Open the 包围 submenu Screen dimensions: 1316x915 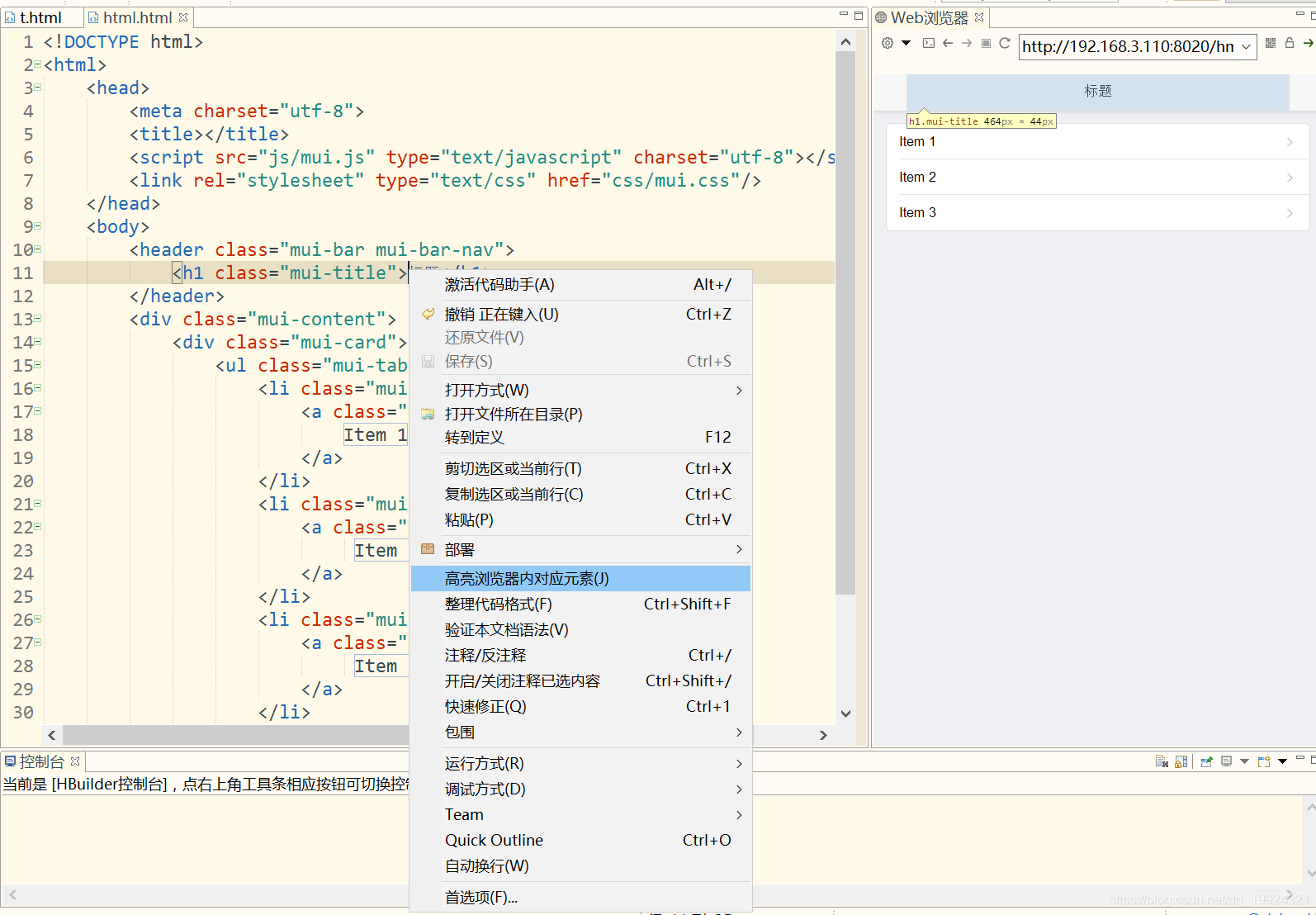580,732
